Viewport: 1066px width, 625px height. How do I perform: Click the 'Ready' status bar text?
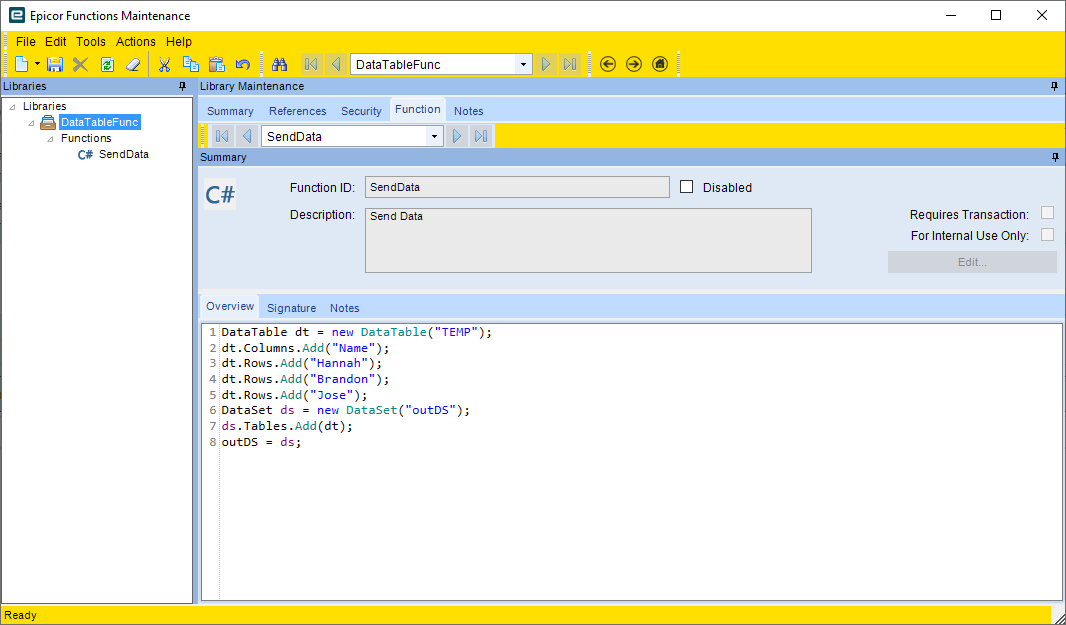(x=20, y=615)
